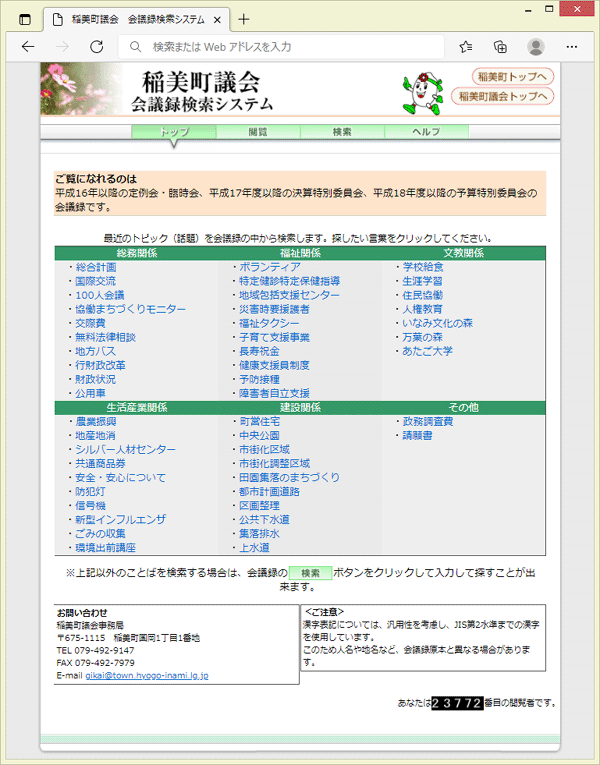Open the 中央公園 topic link
Image resolution: width=600 pixels, height=765 pixels.
pyautogui.click(x=259, y=435)
